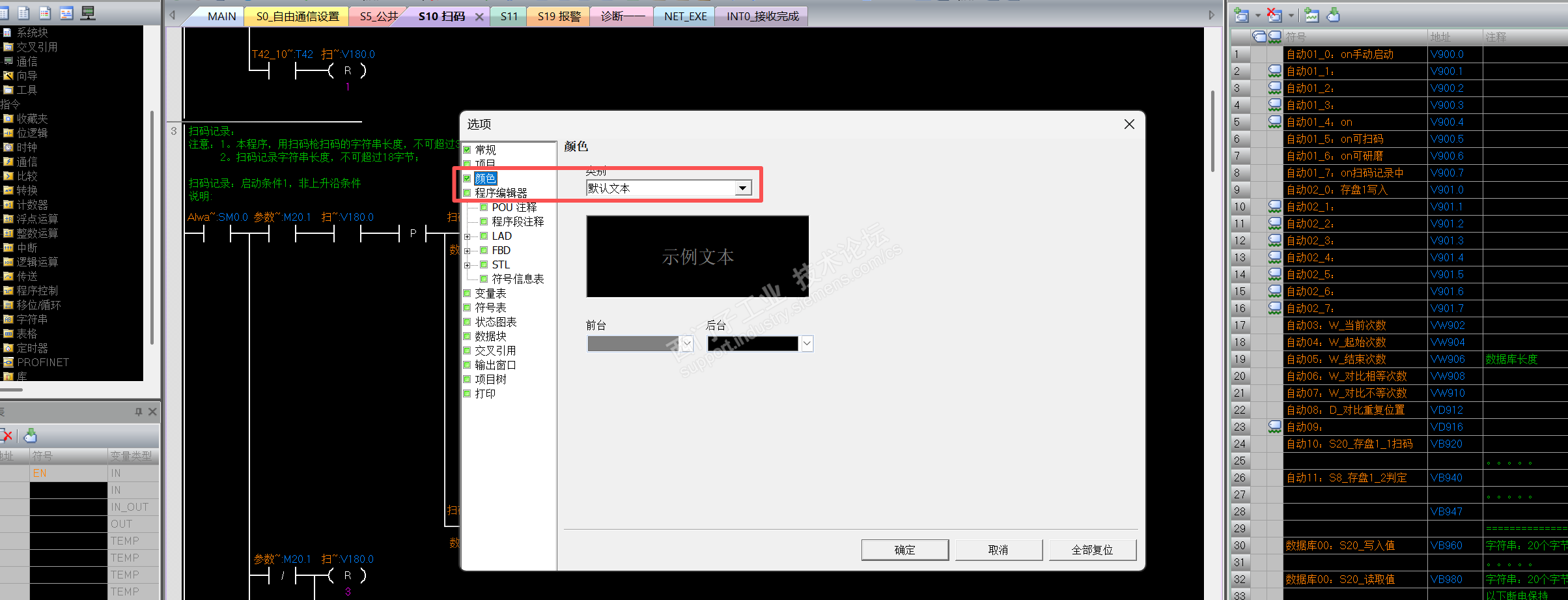Click unused symbols column header icon
Image resolution: width=1568 pixels, height=600 pixels.
coord(1274,36)
